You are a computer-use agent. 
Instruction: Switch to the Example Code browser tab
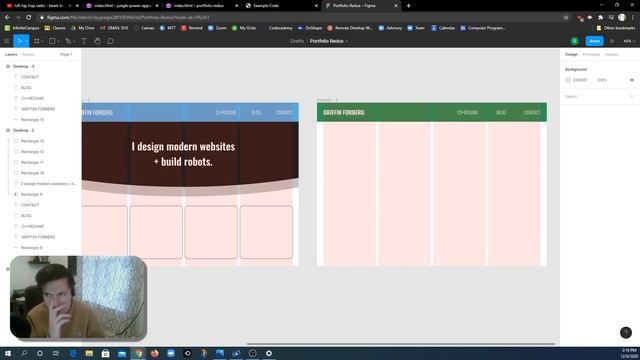coord(281,6)
